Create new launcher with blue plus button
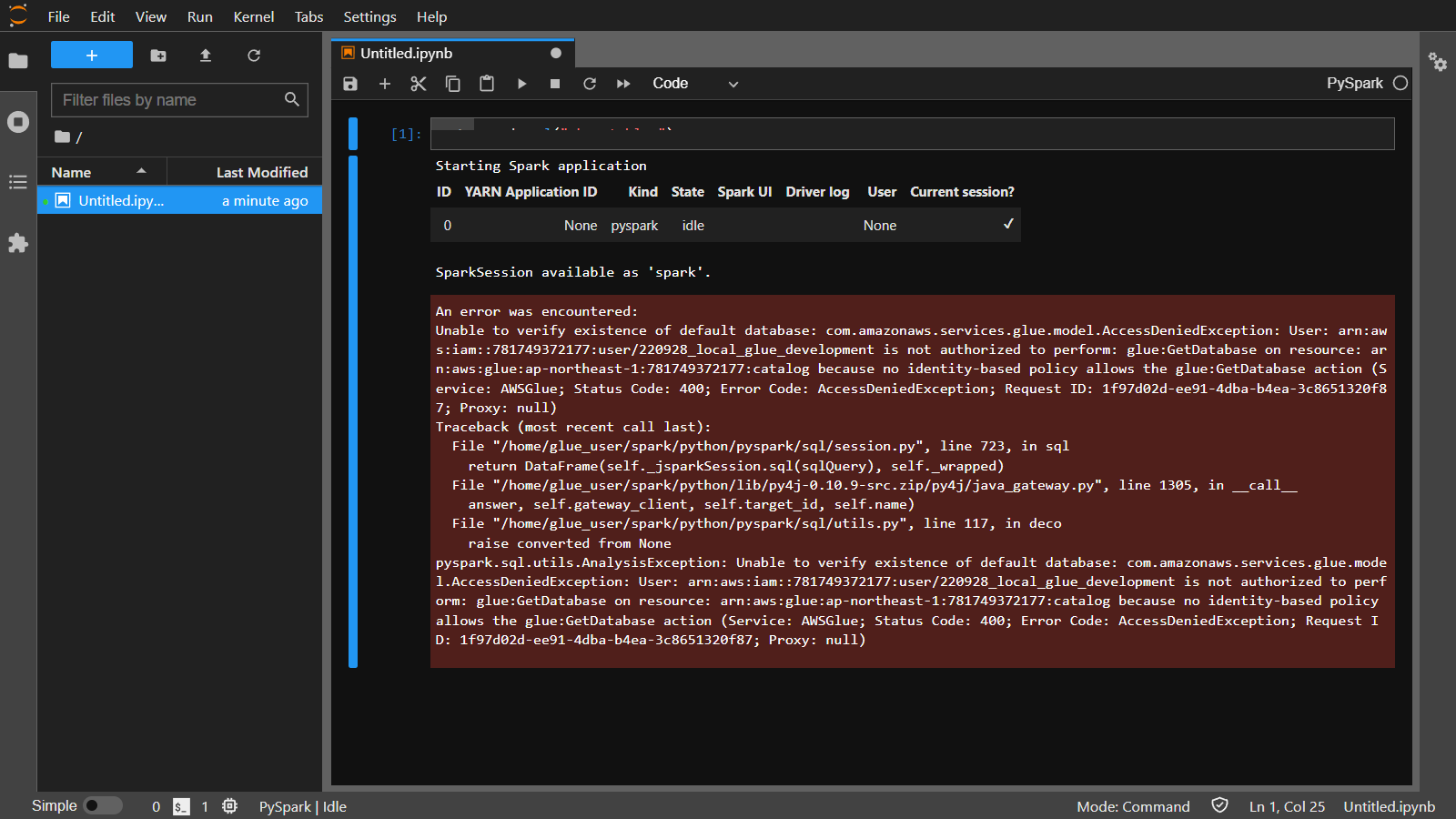The width and height of the screenshot is (1456, 819). point(92,56)
